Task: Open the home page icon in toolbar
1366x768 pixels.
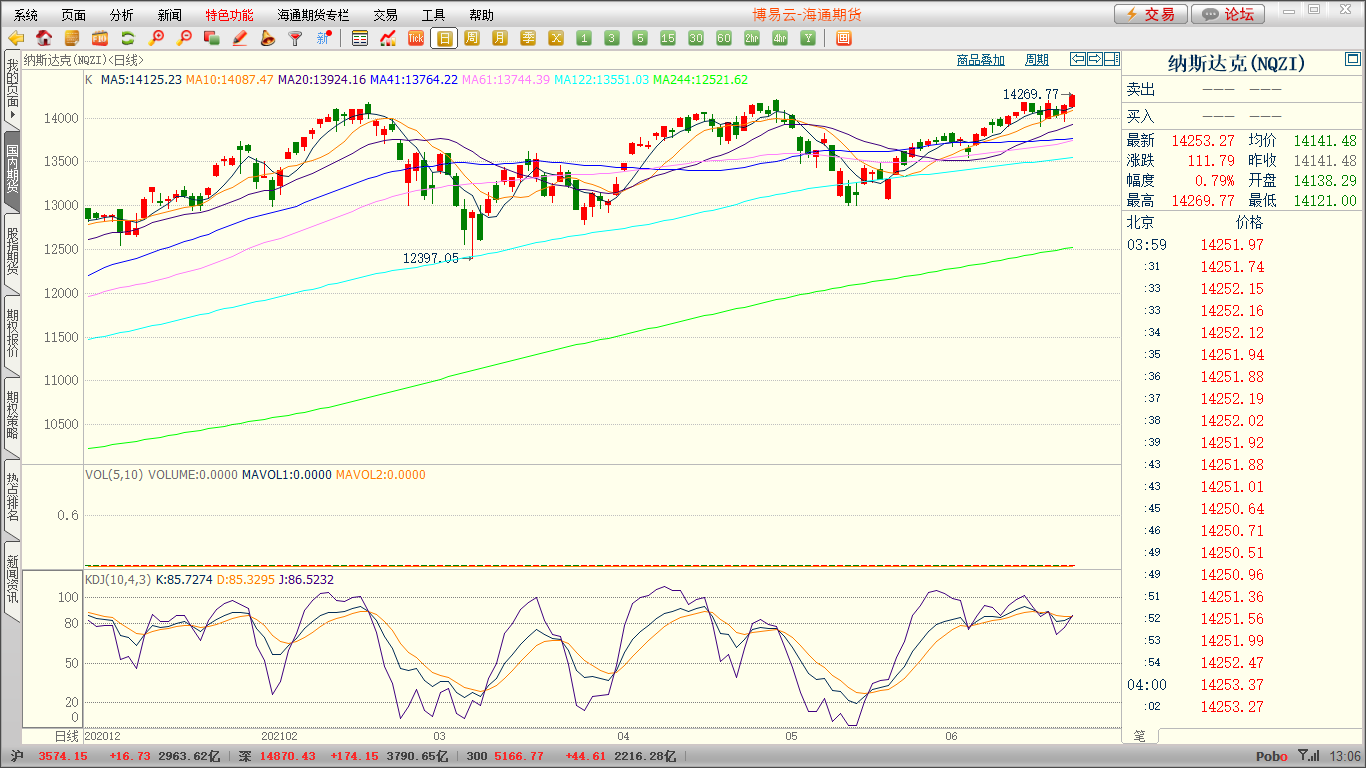Action: tap(44, 38)
